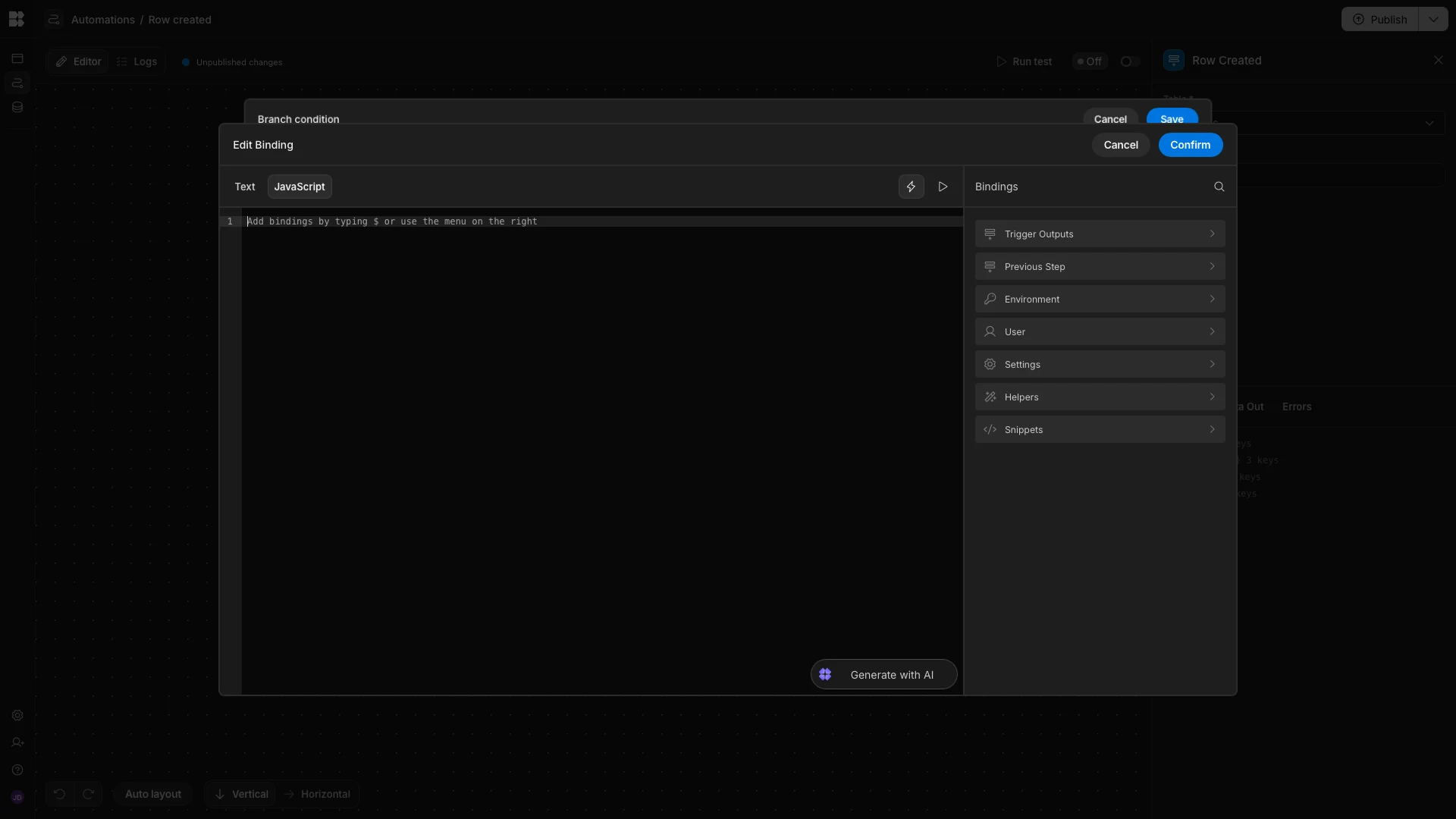Confirm the edited binding
This screenshot has width=1456, height=819.
point(1190,145)
